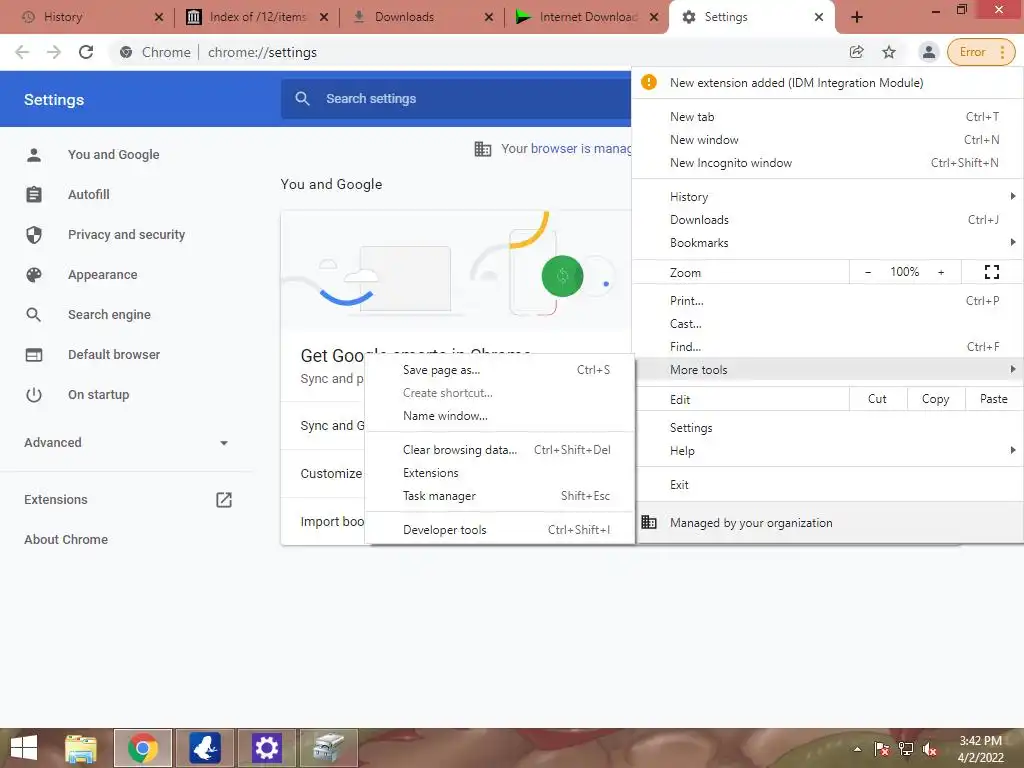This screenshot has width=1024, height=768.
Task: Click the magnifier icon in Search settings
Action: point(302,99)
